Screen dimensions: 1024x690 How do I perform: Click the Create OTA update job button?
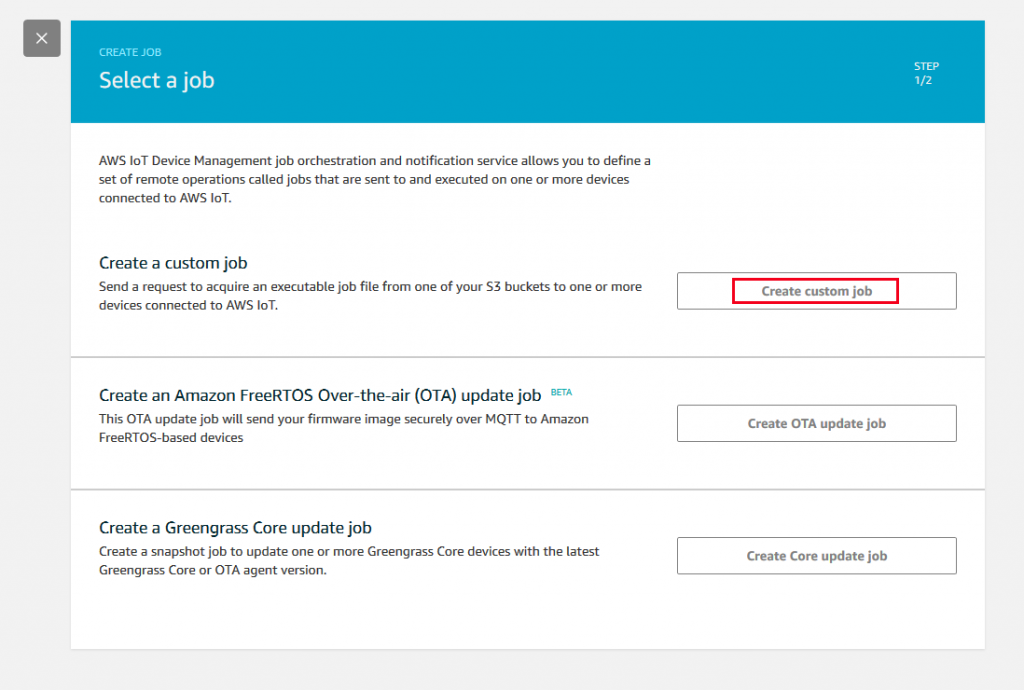point(816,424)
